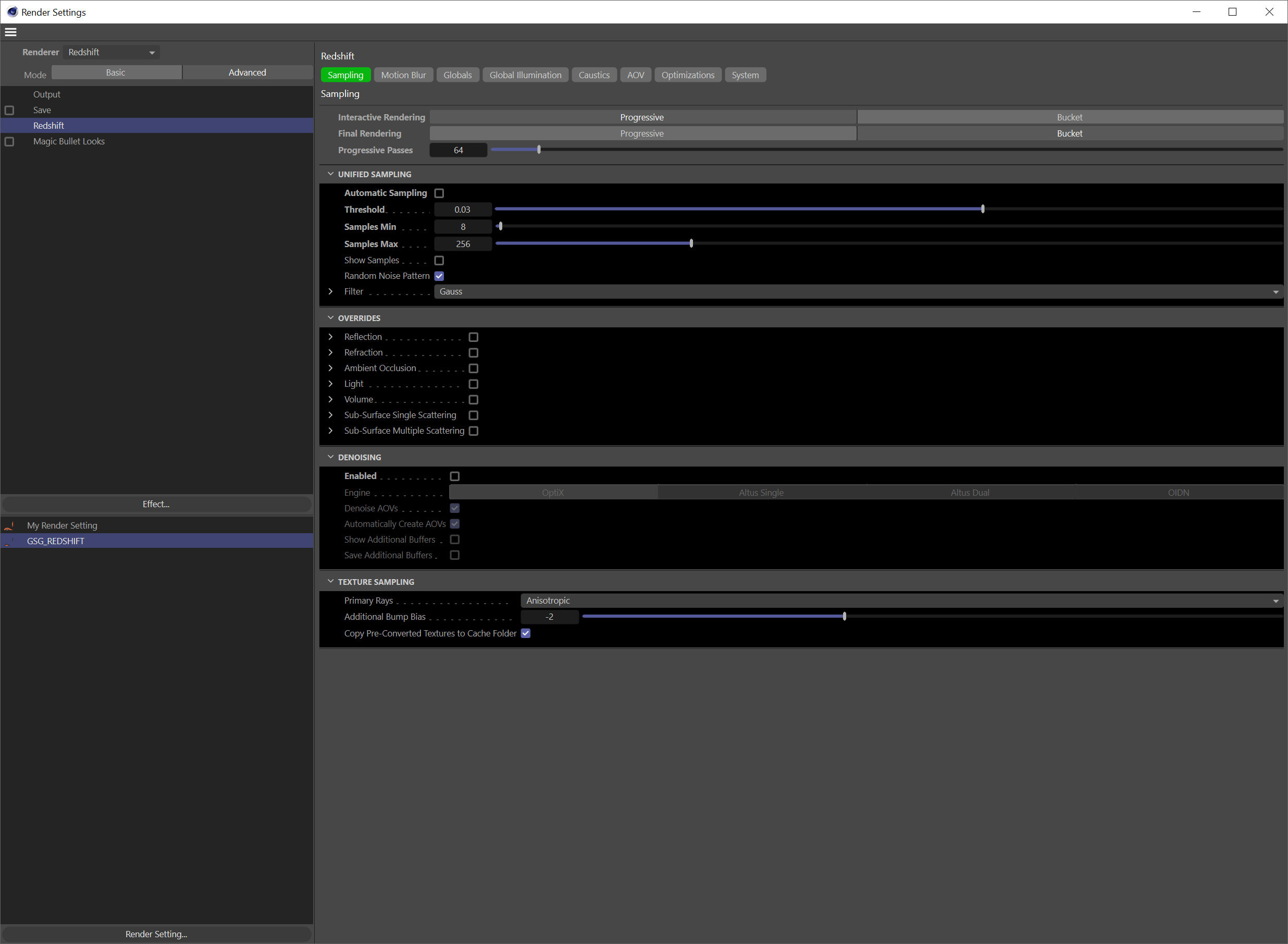1288x944 pixels.
Task: Uncheck Copy Pre-Converted Textures to Cache Folder
Action: click(526, 633)
